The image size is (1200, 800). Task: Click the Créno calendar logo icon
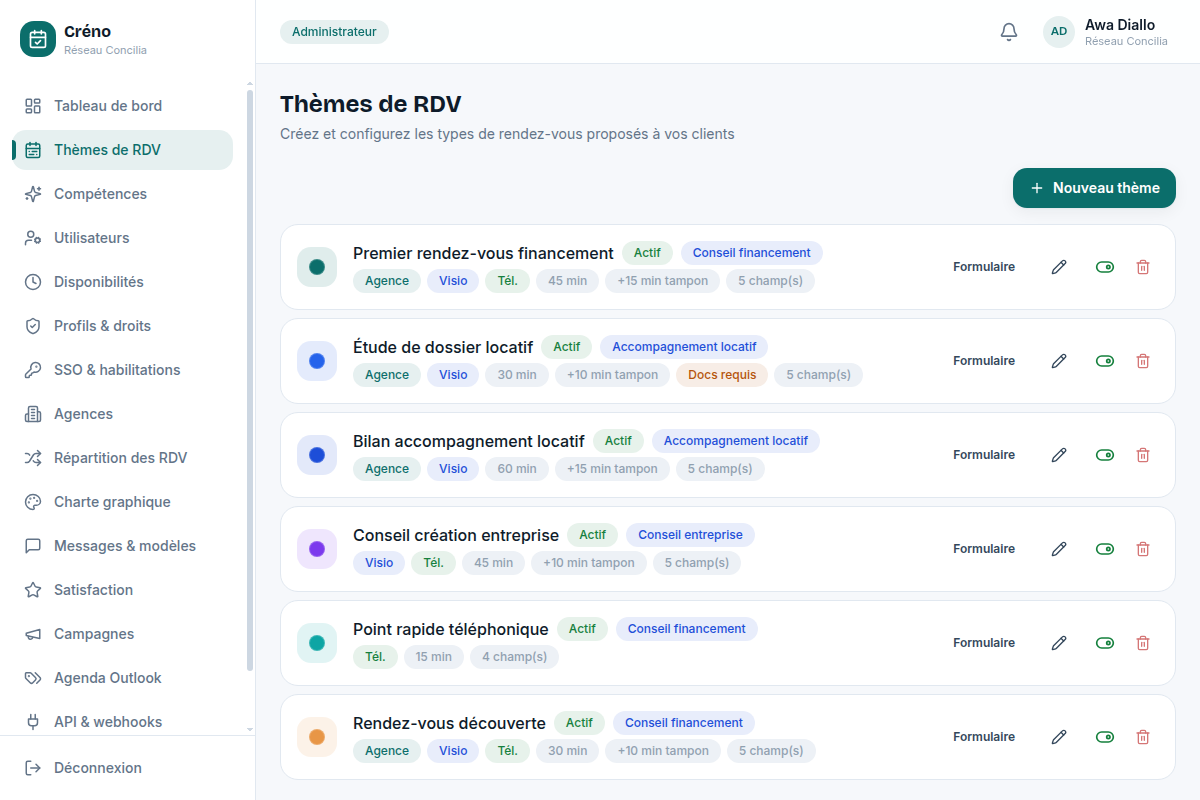[38, 39]
